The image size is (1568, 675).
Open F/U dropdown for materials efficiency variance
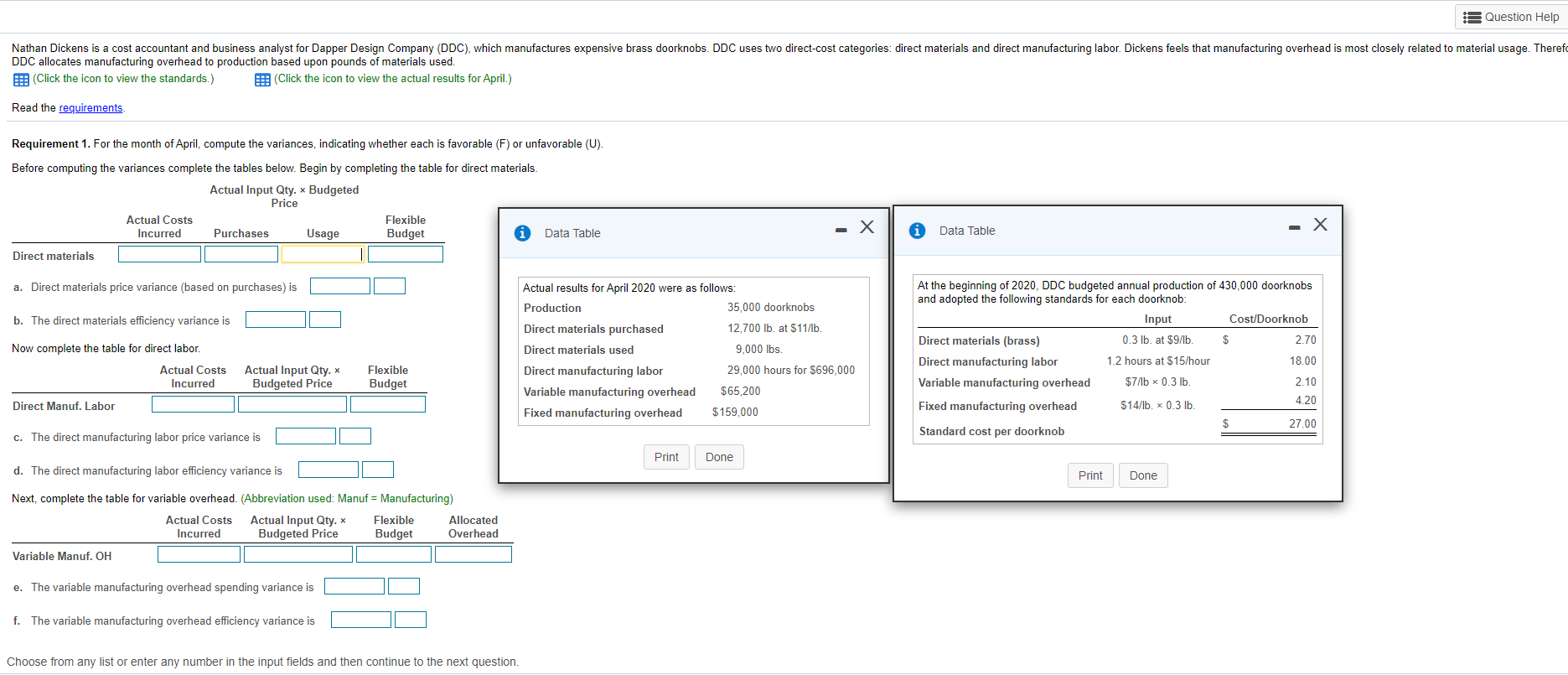[x=325, y=319]
